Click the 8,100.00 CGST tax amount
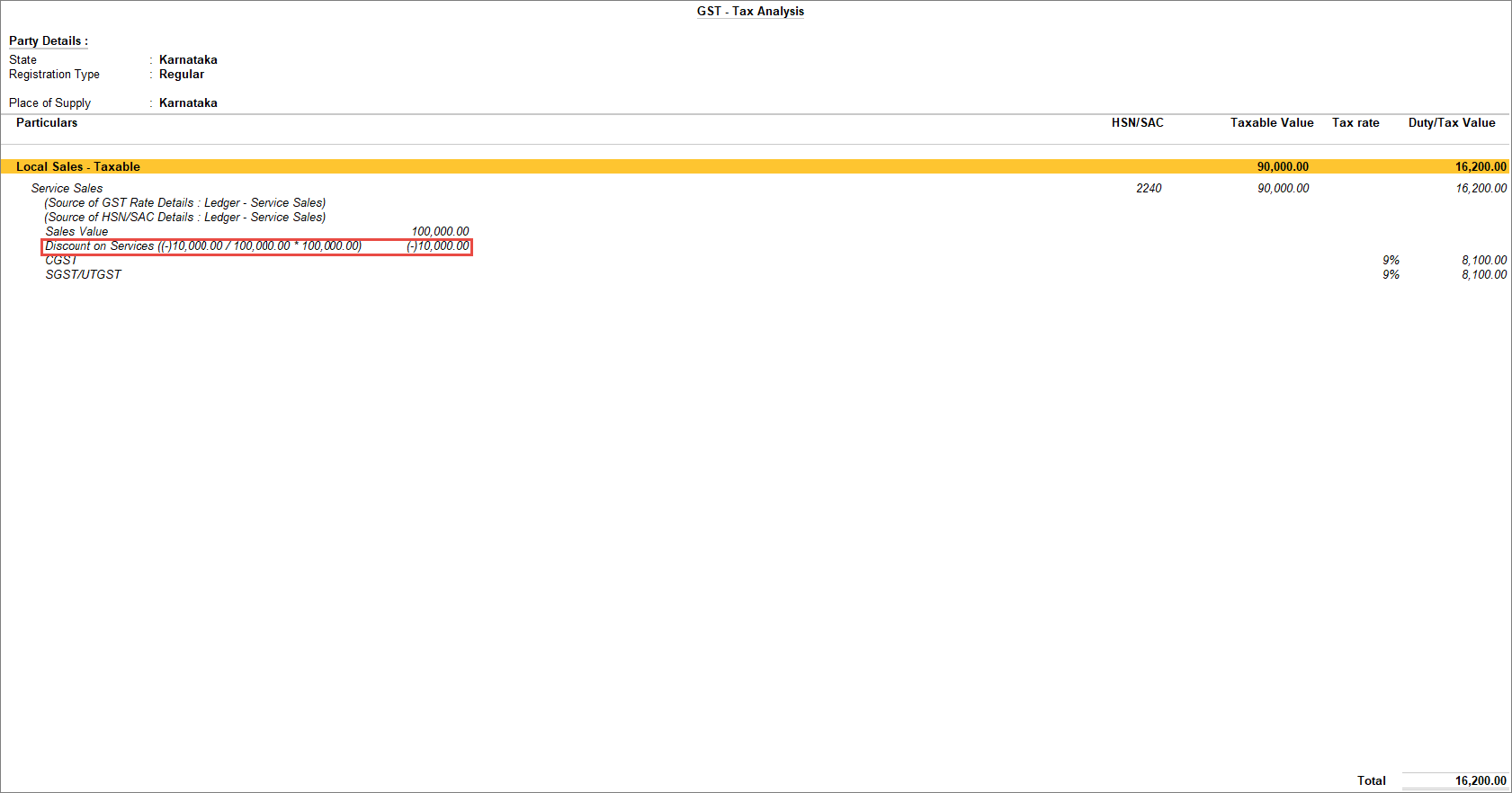The image size is (1512, 793). tap(1484, 260)
